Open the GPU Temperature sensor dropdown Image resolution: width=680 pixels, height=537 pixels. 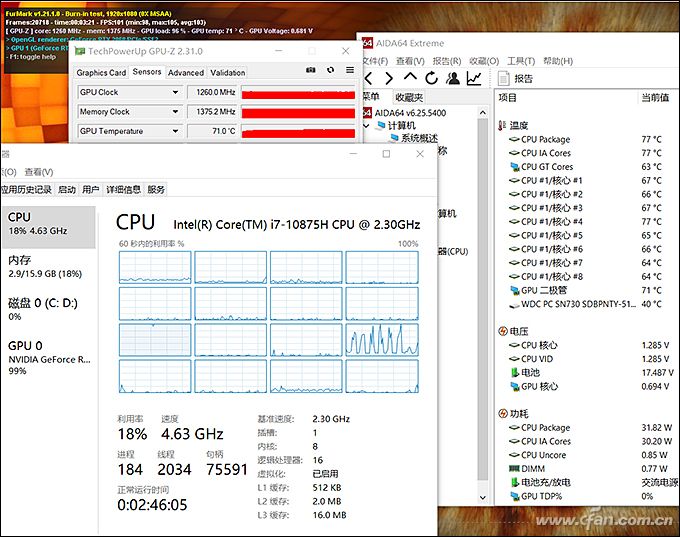click(175, 131)
